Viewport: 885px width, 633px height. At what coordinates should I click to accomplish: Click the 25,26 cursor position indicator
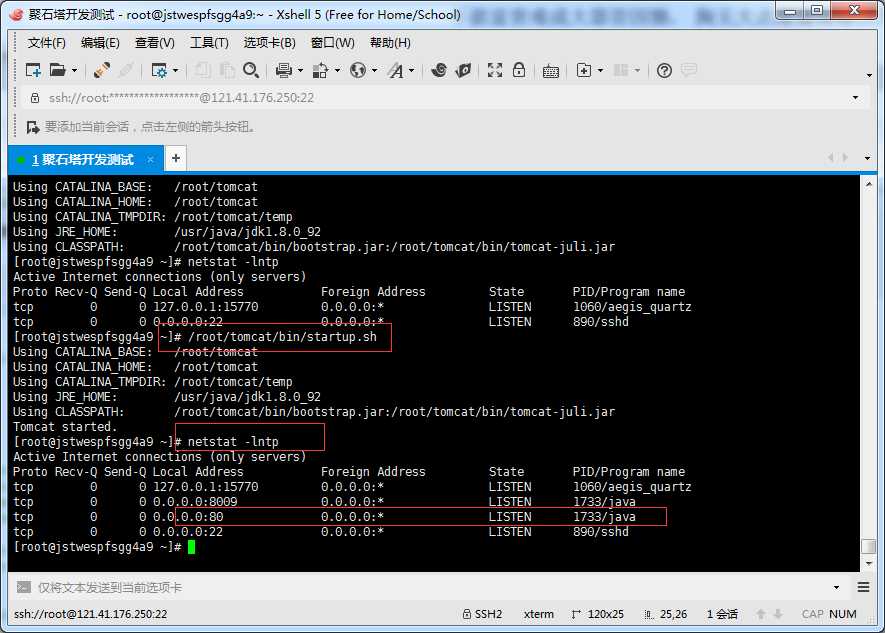pos(666,614)
